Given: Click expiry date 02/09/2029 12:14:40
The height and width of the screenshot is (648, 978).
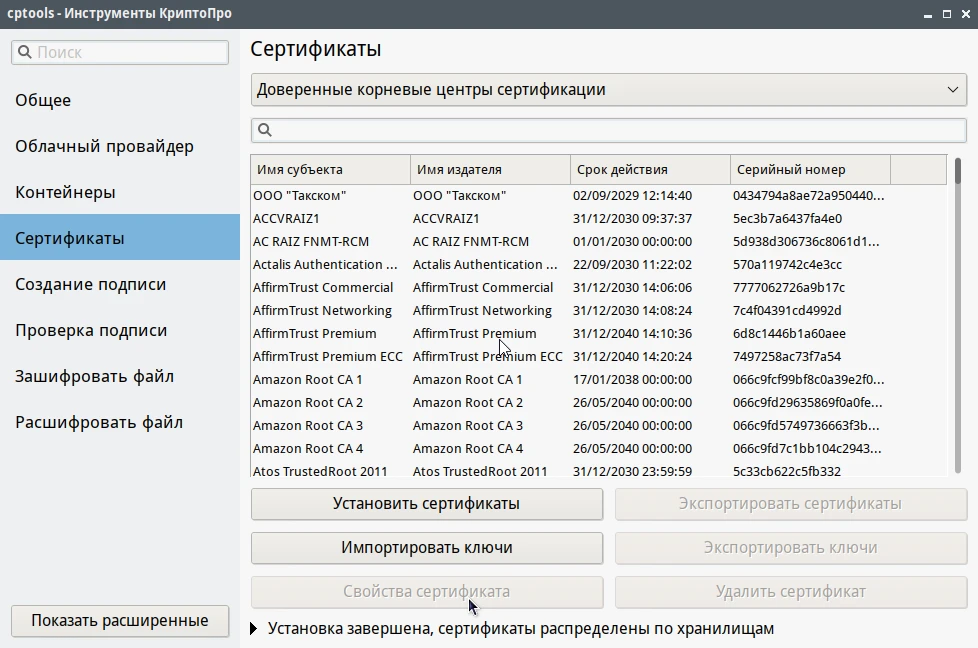Looking at the screenshot, I should [x=632, y=196].
